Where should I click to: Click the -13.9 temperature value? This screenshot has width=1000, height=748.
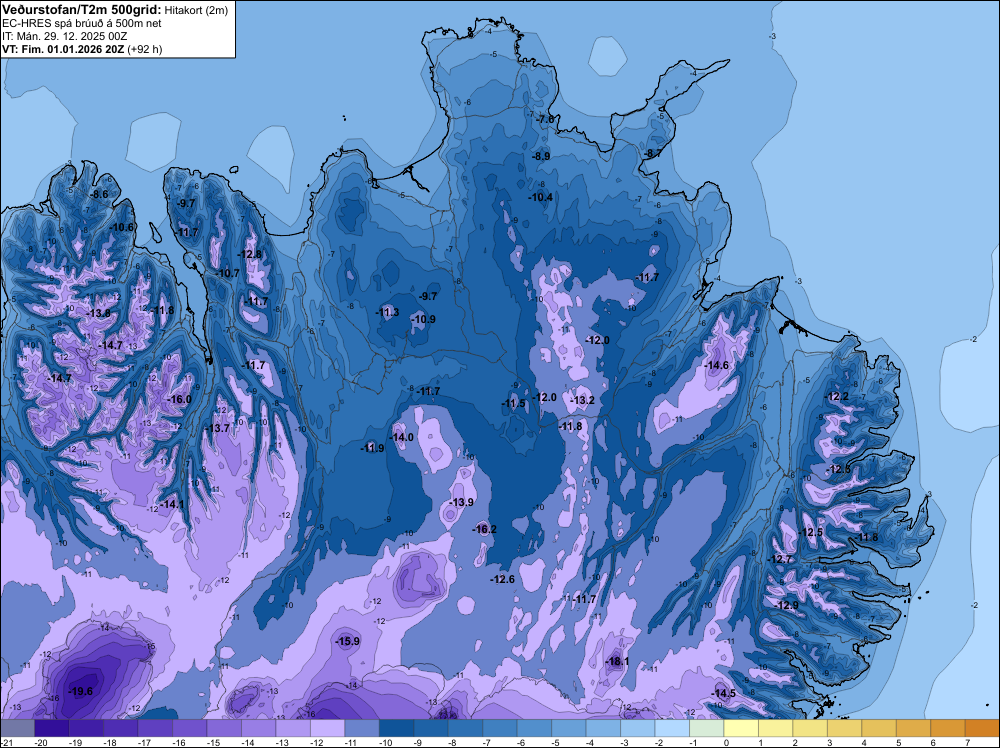pyautogui.click(x=460, y=502)
